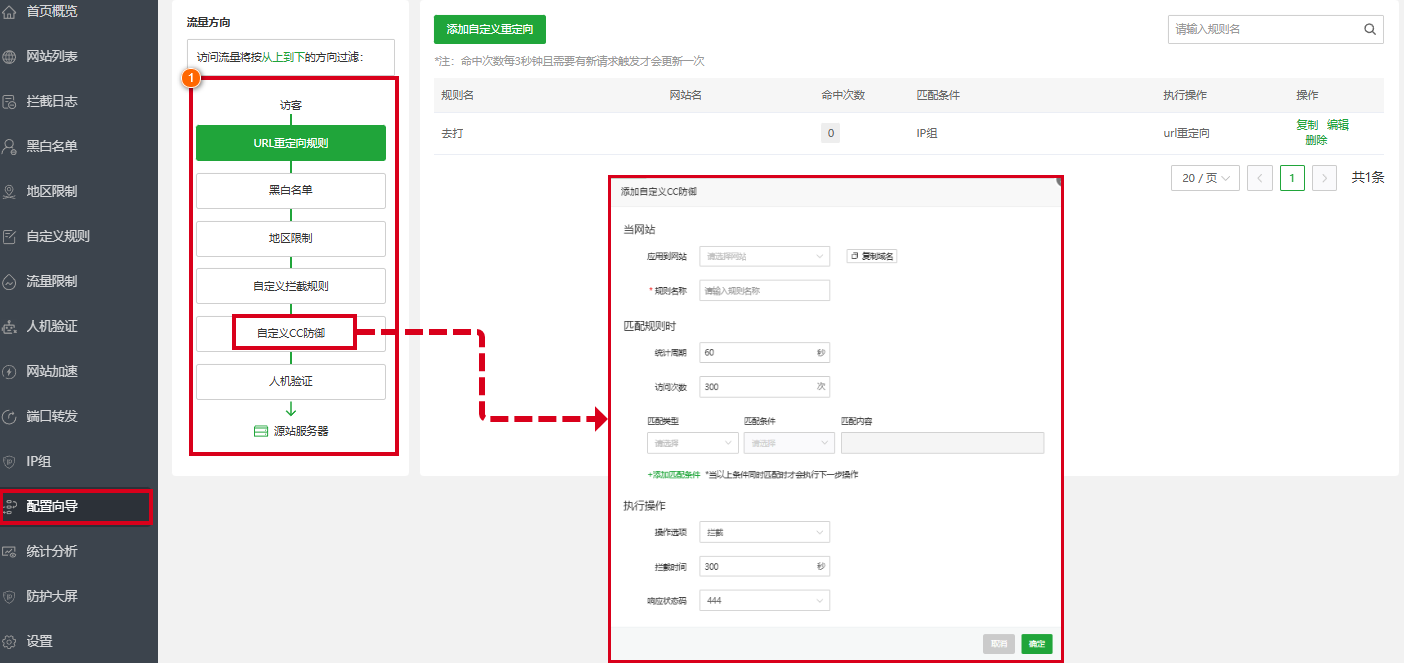Image resolution: width=1404 pixels, height=663 pixels.
Task: Click the 复制域名 button
Action: click(x=872, y=256)
